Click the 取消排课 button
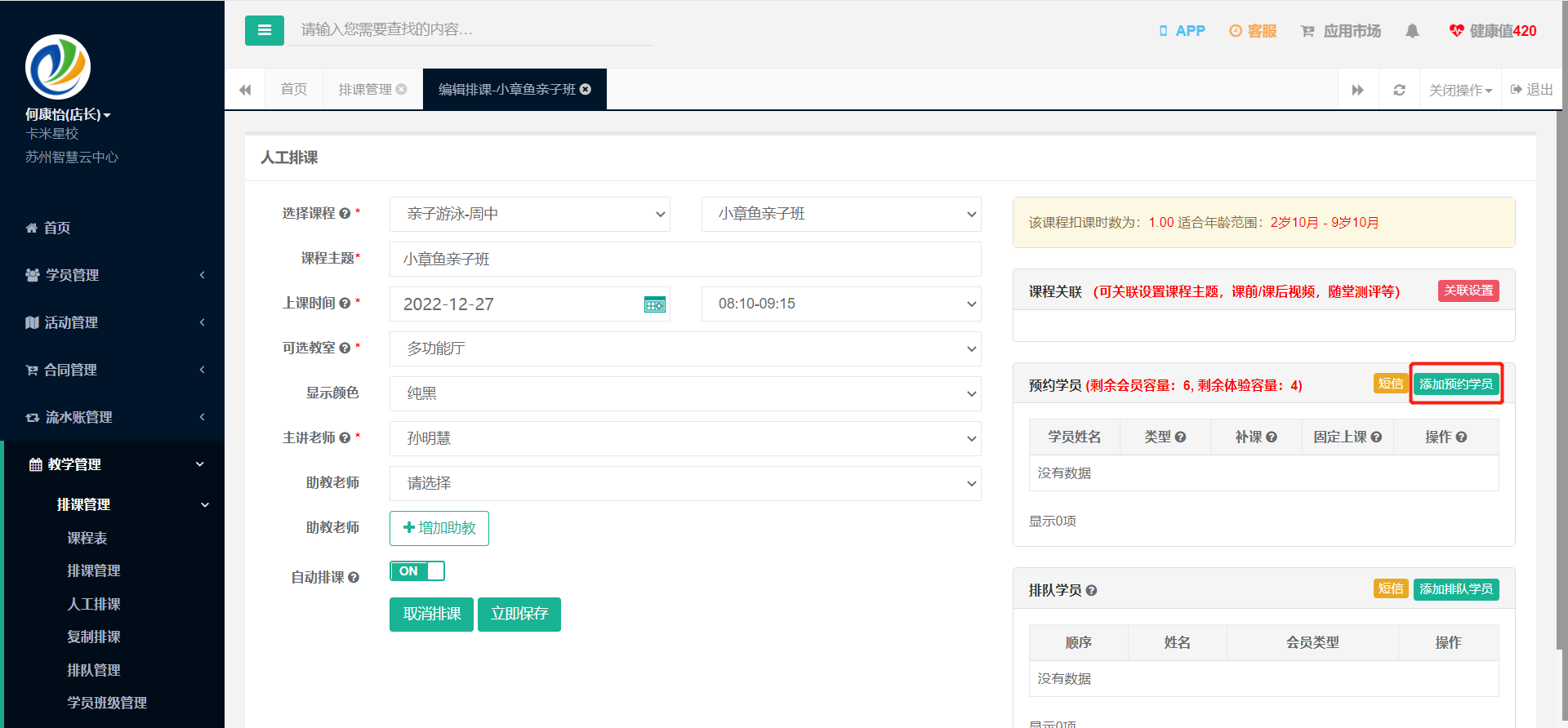 431,614
